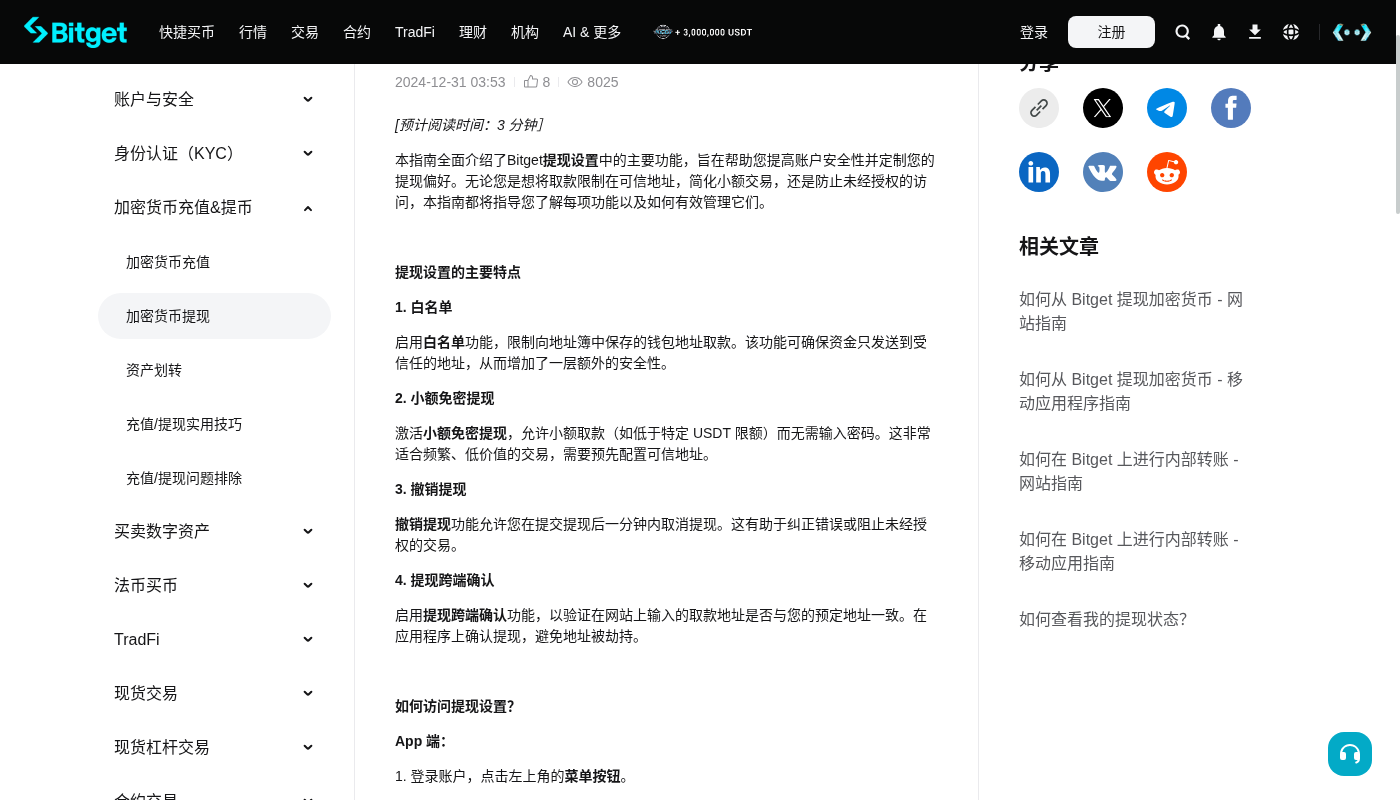Open AI & 更多 menu
The height and width of the screenshot is (800, 1400).
tap(592, 32)
